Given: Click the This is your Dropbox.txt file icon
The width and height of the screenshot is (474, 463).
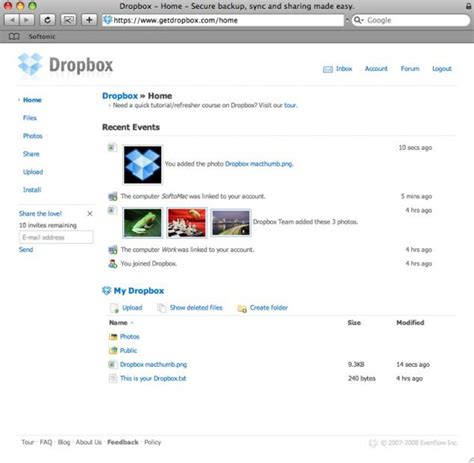Looking at the screenshot, I should tap(113, 378).
